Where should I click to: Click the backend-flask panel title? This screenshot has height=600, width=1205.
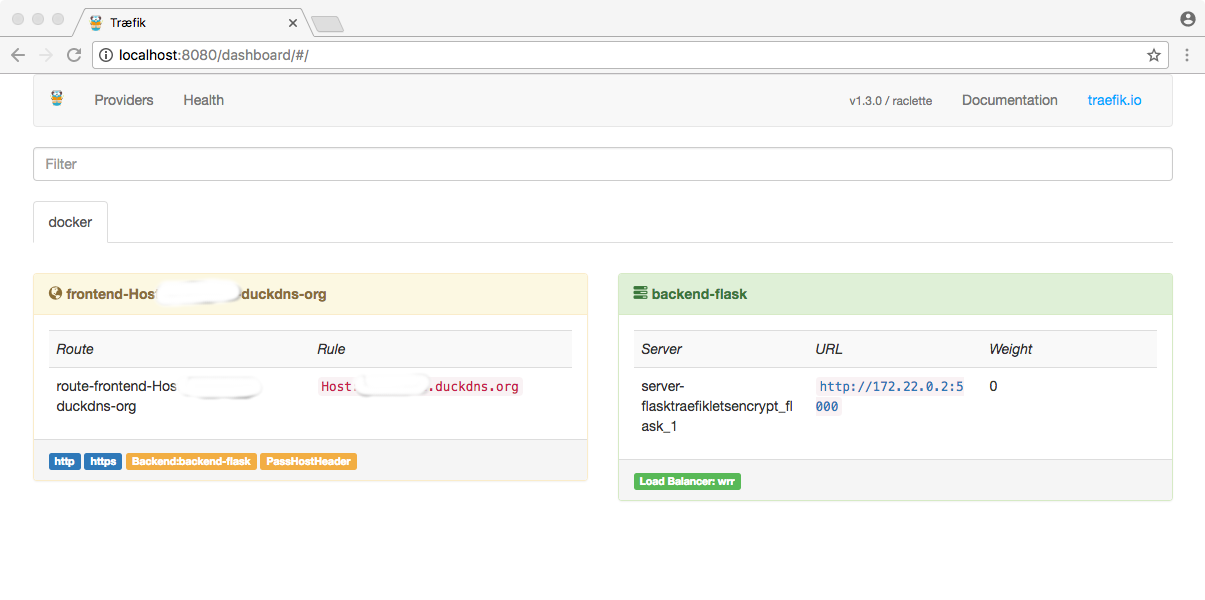tap(699, 294)
